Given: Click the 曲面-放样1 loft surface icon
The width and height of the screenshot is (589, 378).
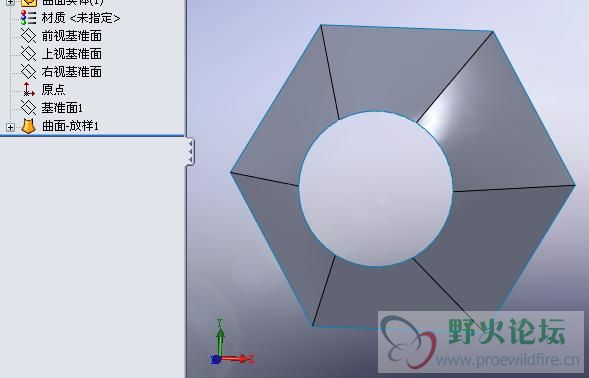Looking at the screenshot, I should (29, 126).
